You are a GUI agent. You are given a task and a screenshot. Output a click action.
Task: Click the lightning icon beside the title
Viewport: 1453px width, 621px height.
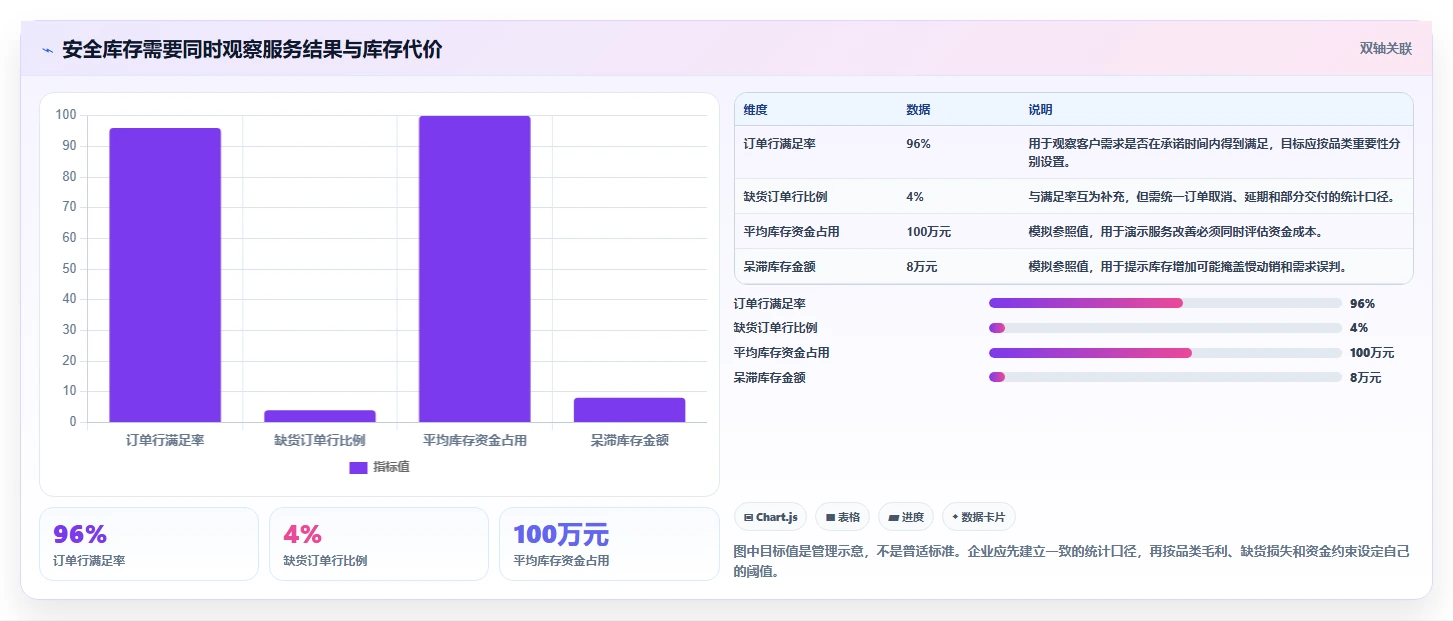point(47,50)
